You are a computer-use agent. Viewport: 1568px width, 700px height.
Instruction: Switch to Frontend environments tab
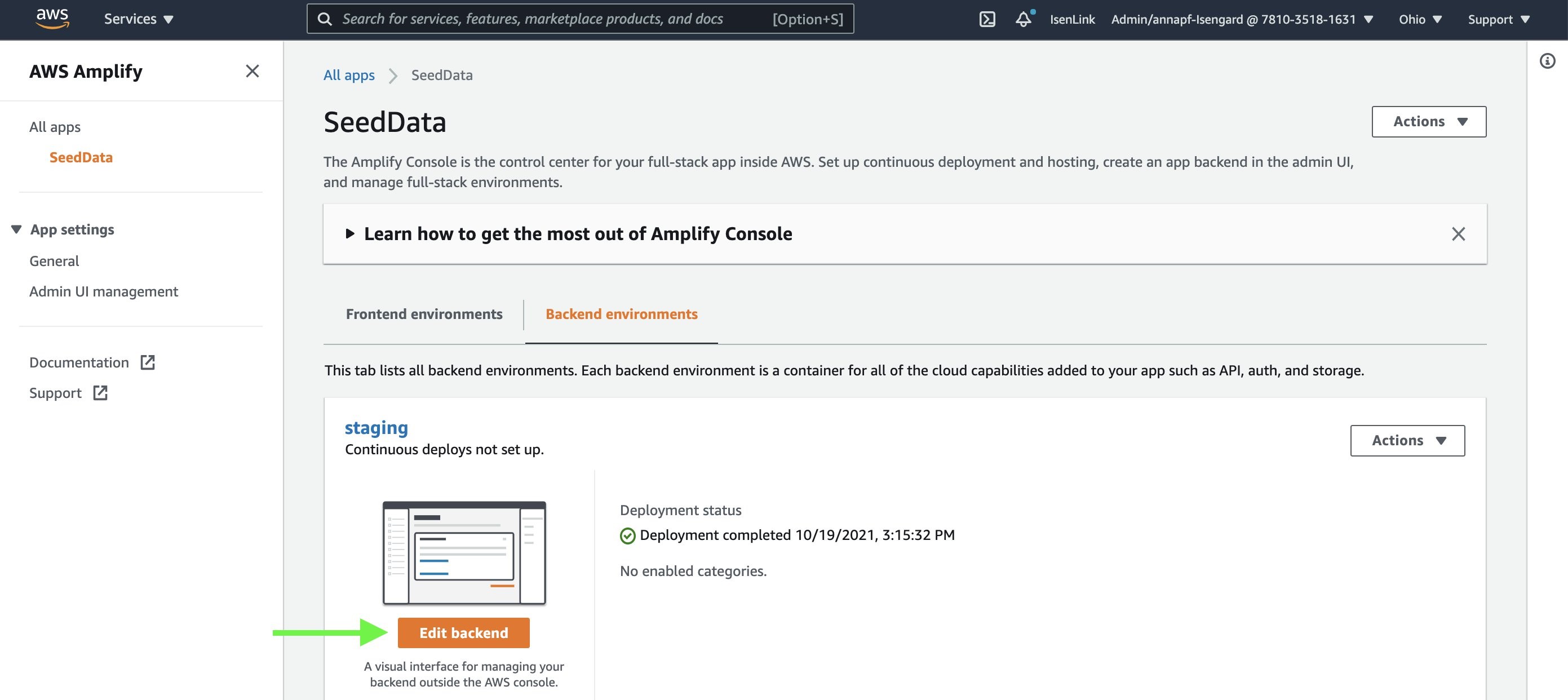(424, 314)
